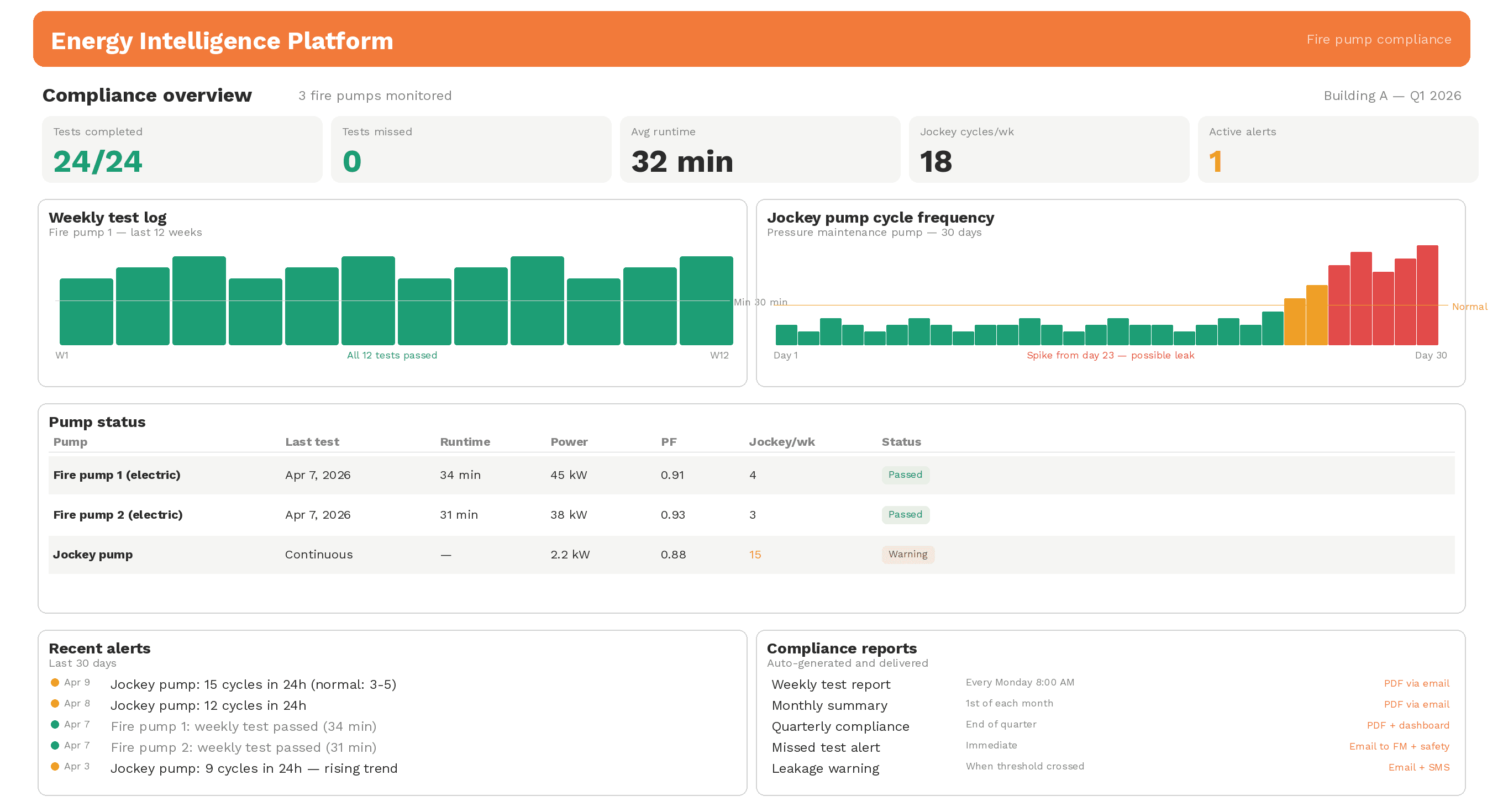Viewport: 1503px width, 812px height.
Task: Expand the Fire pump 1 last 12 weeks selector
Action: (125, 232)
